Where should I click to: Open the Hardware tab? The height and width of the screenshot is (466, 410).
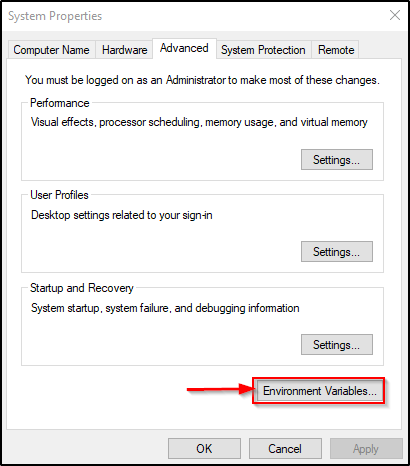click(x=124, y=50)
